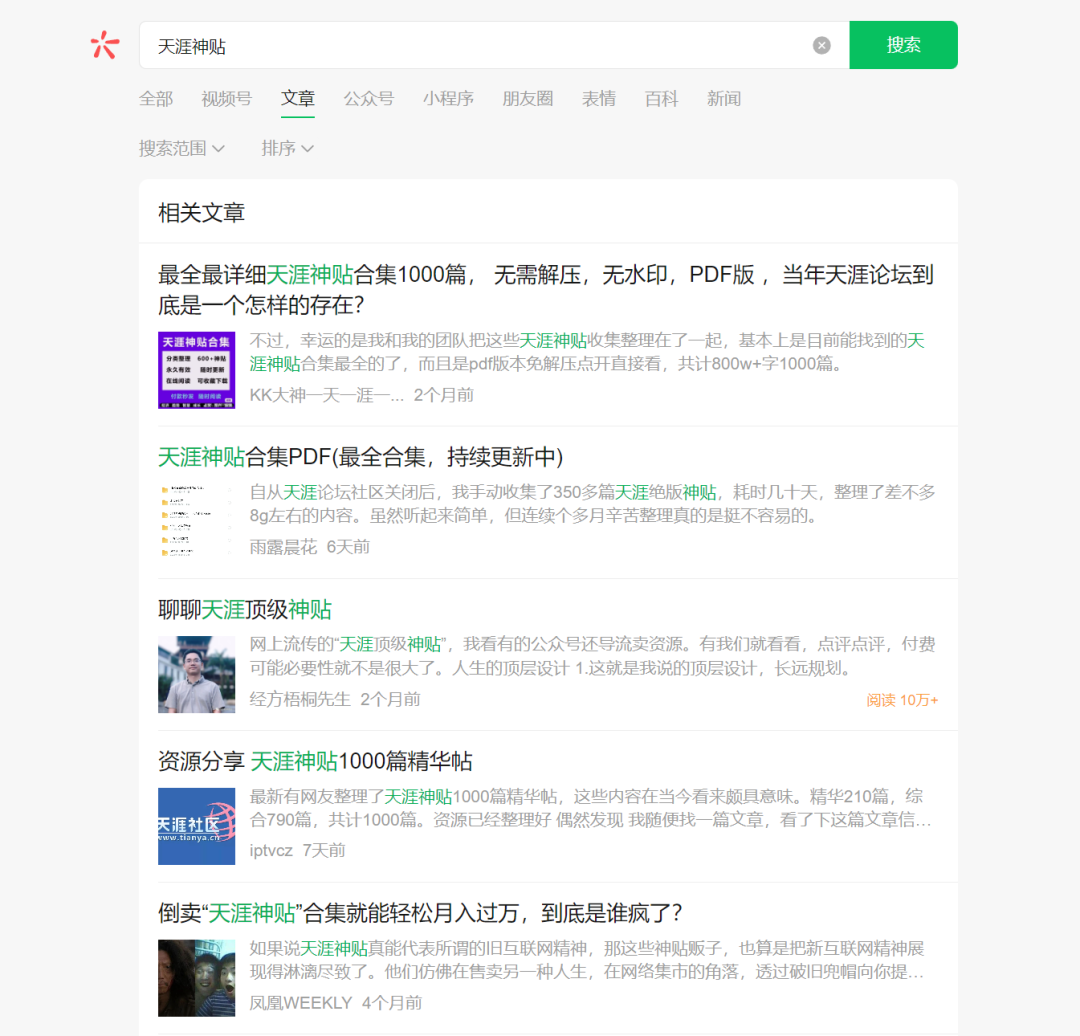Switch to the 视频号 tab

(227, 99)
